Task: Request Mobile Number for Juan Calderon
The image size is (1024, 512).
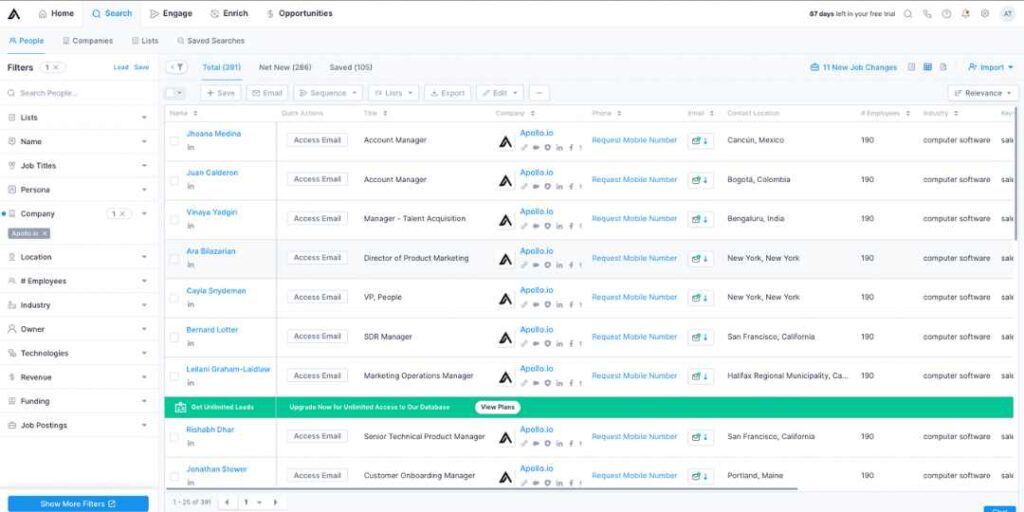Action: pos(634,180)
